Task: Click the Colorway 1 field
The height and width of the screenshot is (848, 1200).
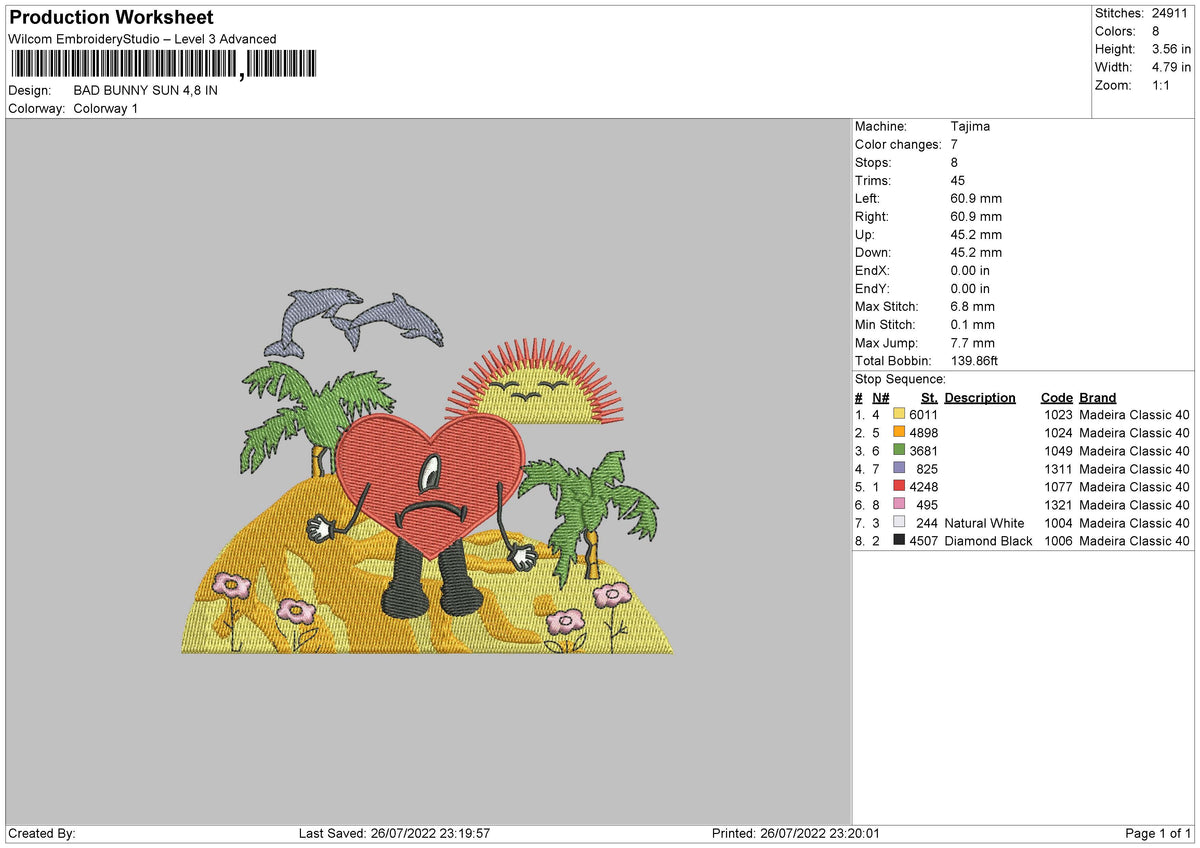Action: (105, 108)
